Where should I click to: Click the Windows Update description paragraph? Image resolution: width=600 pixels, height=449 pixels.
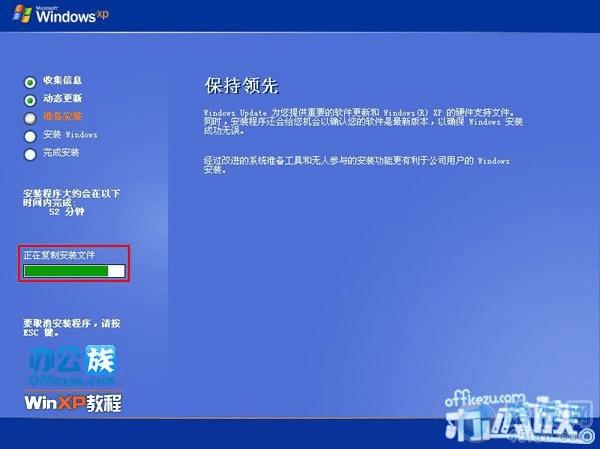363,121
